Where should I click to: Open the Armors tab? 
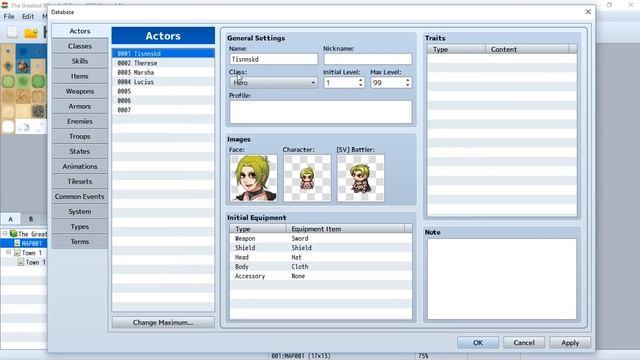[x=80, y=106]
